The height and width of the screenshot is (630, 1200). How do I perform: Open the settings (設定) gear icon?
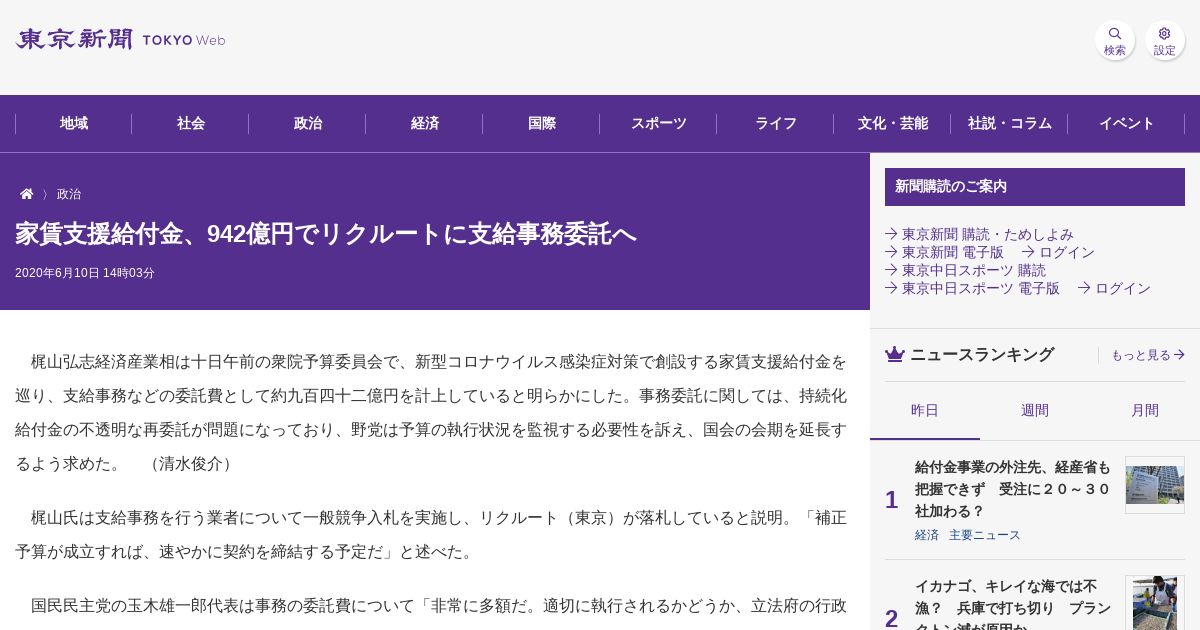(1164, 40)
